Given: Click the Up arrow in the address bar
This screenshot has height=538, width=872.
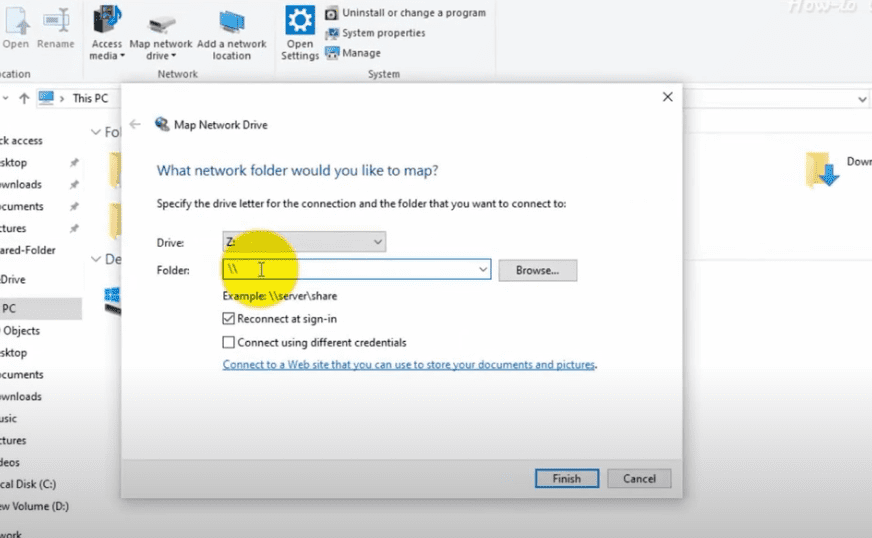Looking at the screenshot, I should coord(24,98).
